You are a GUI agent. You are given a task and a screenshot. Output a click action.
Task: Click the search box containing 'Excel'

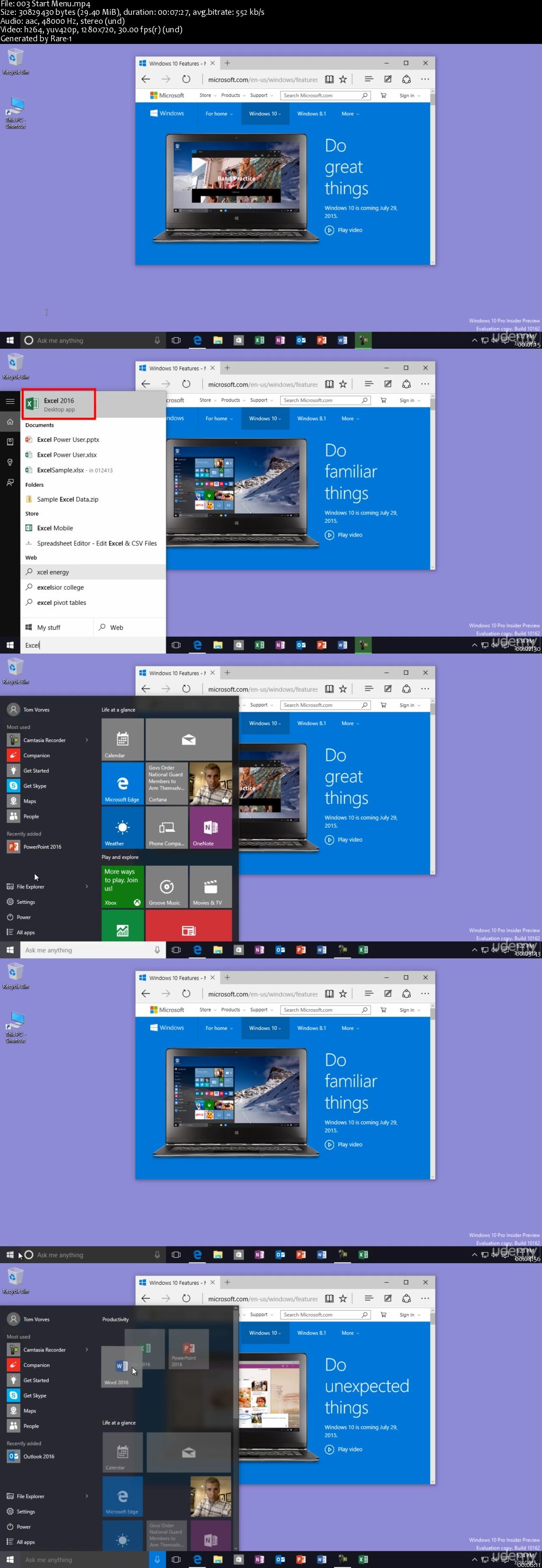pyautogui.click(x=93, y=645)
